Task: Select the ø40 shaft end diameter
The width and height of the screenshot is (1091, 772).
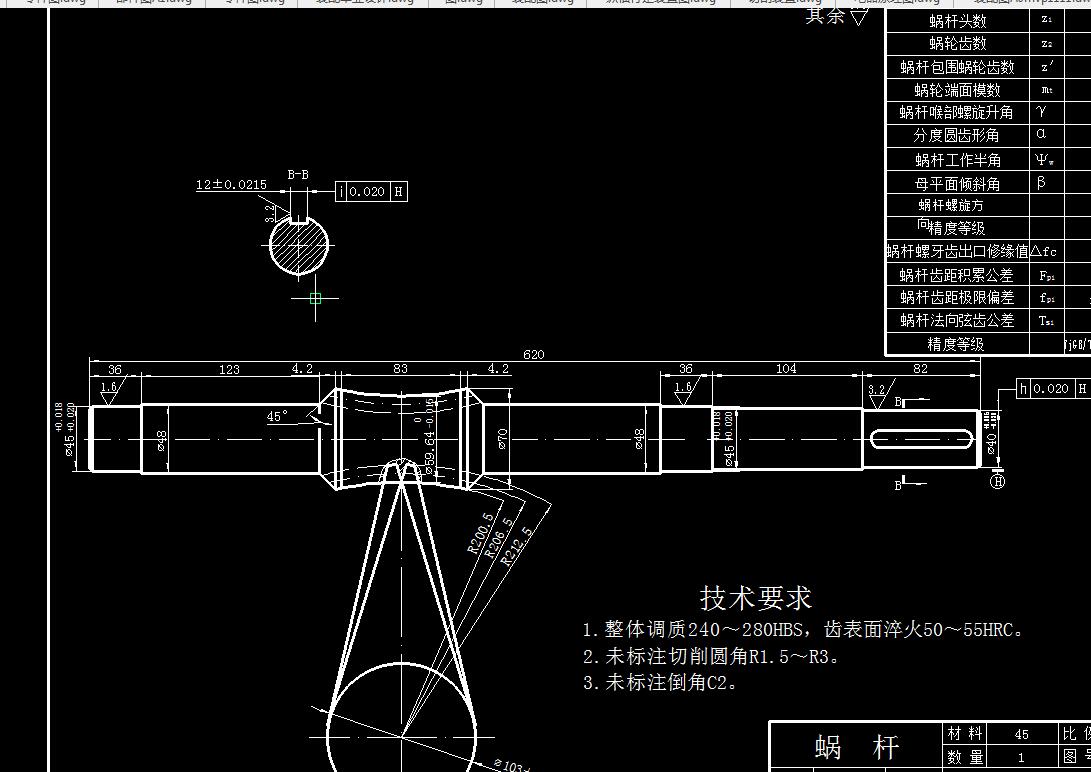Action: (991, 443)
